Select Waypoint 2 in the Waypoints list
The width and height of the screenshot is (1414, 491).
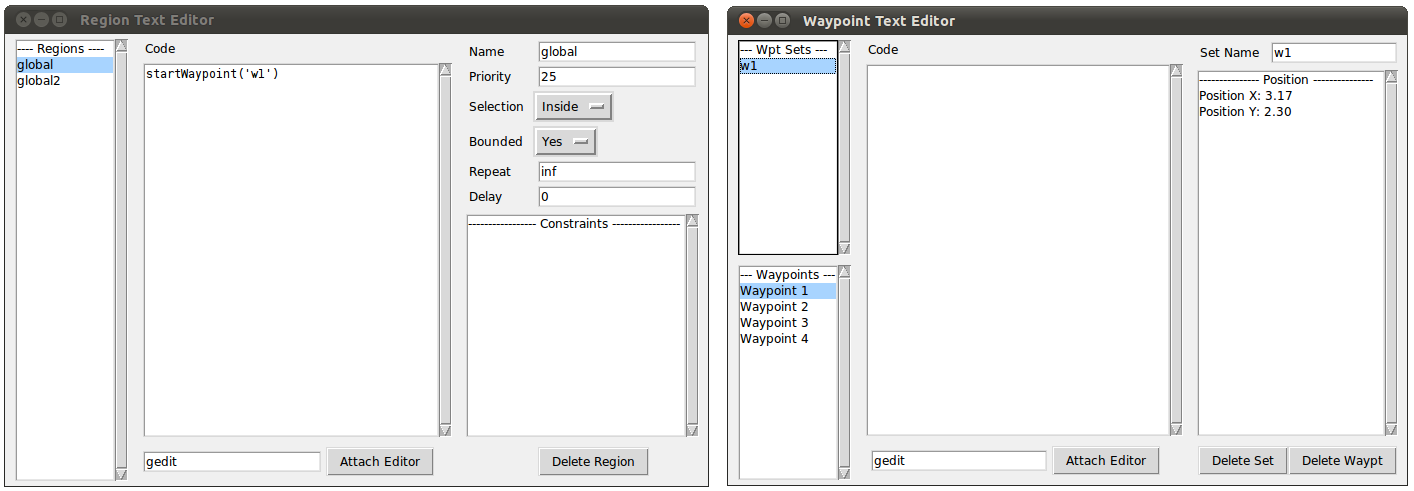coord(788,307)
